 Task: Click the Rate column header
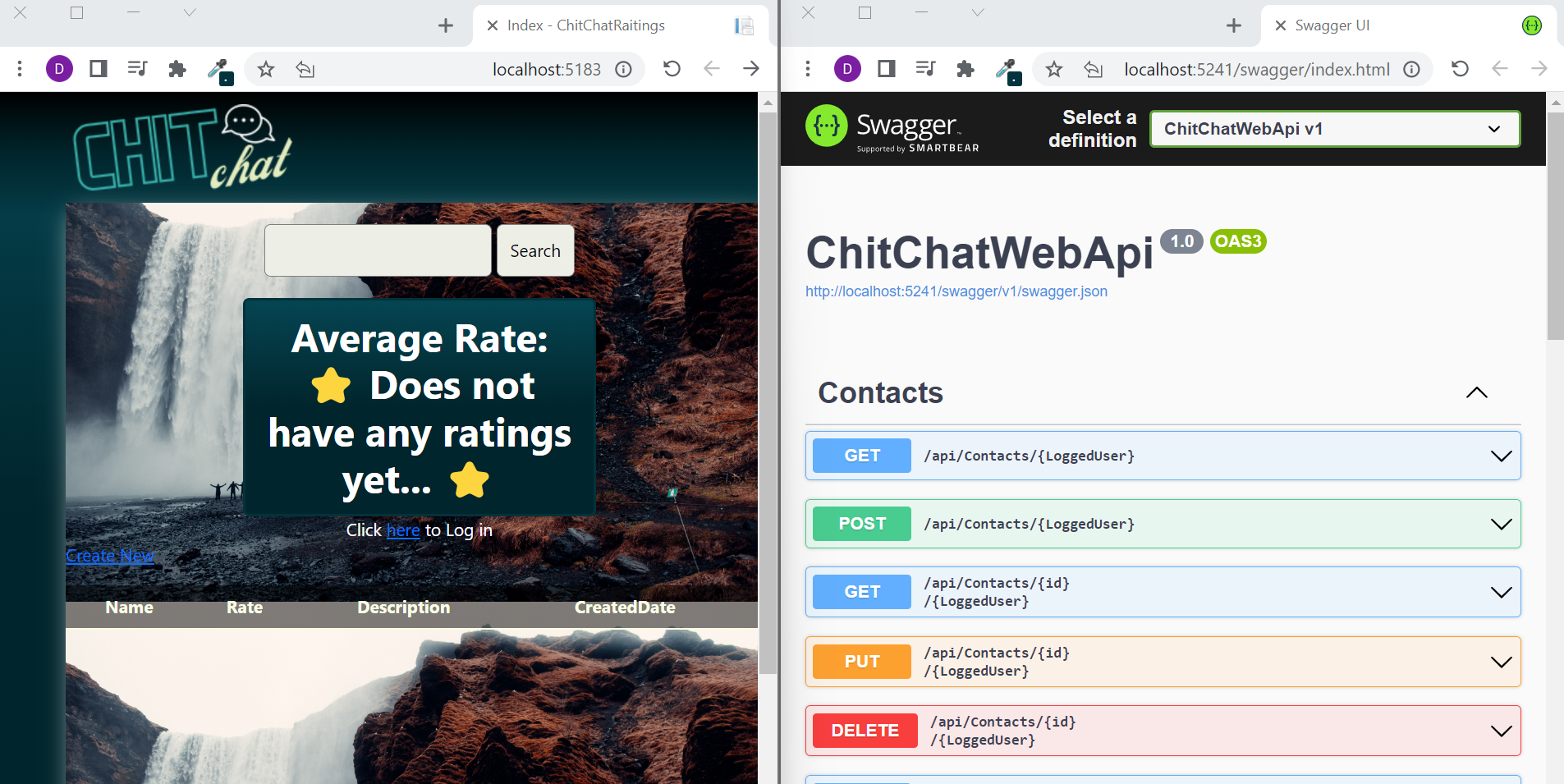click(x=245, y=607)
